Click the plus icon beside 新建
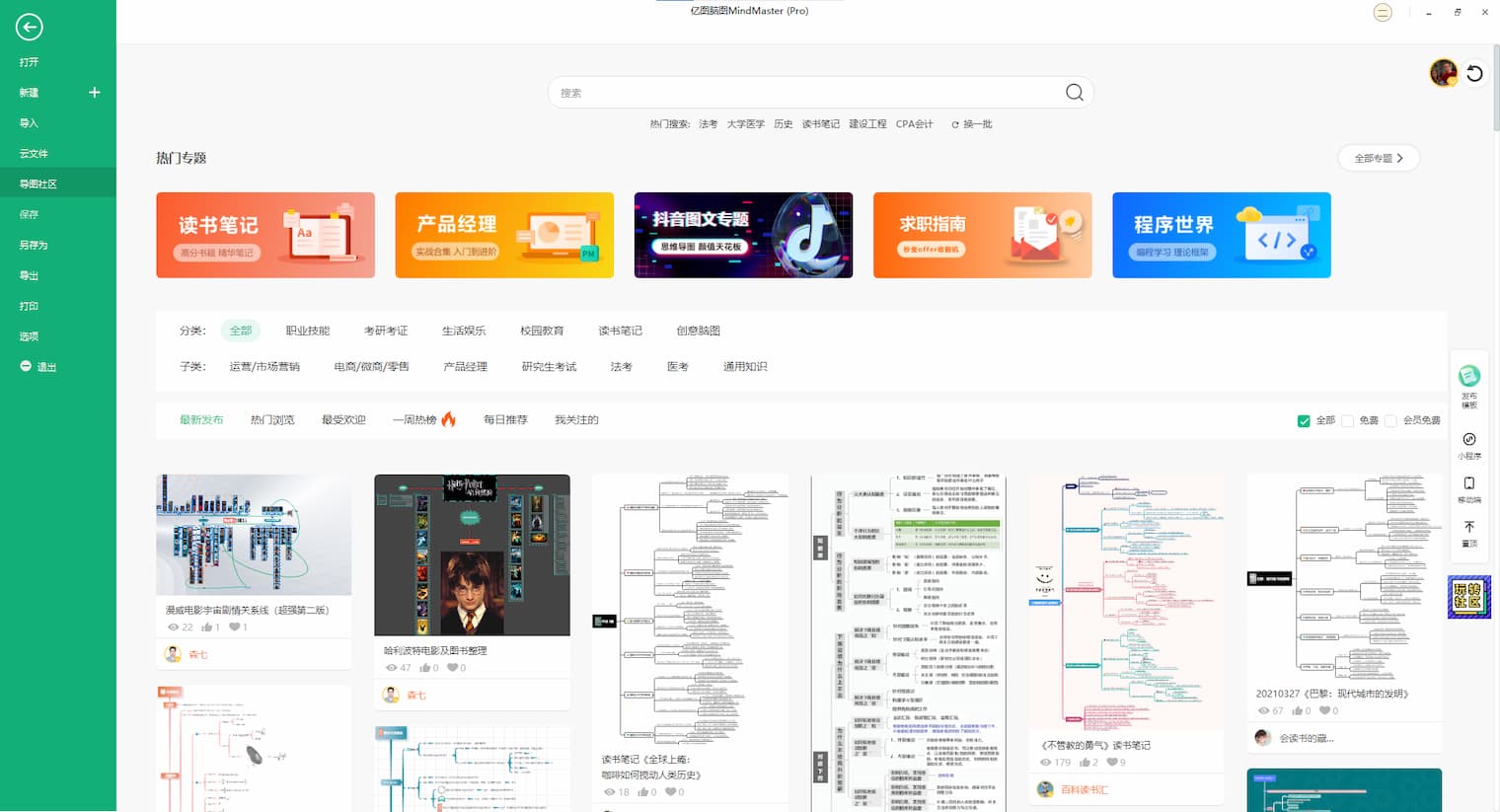This screenshot has height=812, width=1500. (x=95, y=93)
